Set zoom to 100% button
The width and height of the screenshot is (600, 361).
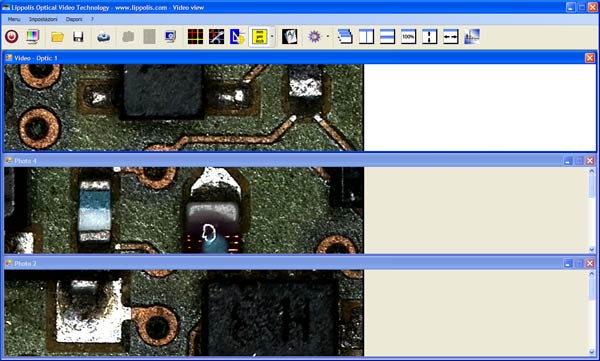[408, 37]
